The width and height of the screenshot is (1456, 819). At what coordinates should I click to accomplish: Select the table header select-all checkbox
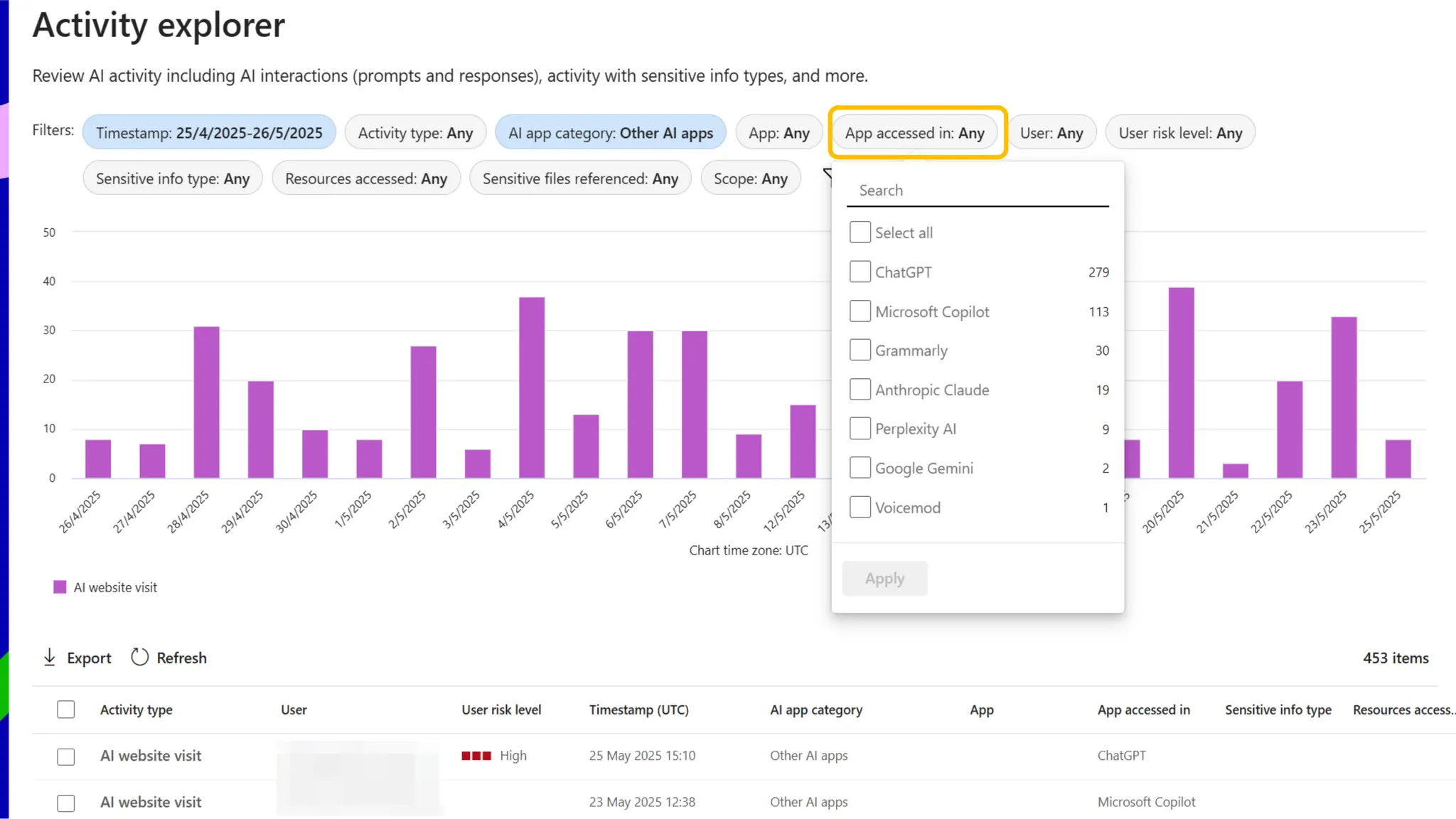(66, 710)
